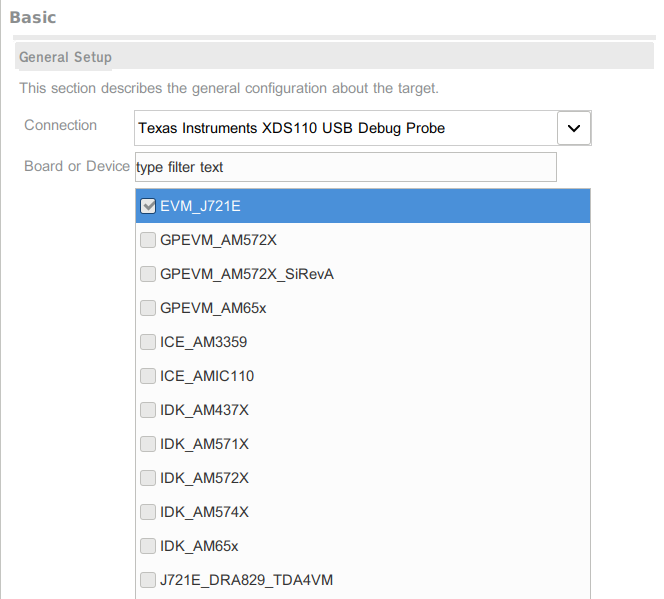Check the GPEVM_AM572X checkbox
The height and width of the screenshot is (599, 664).
(x=148, y=240)
